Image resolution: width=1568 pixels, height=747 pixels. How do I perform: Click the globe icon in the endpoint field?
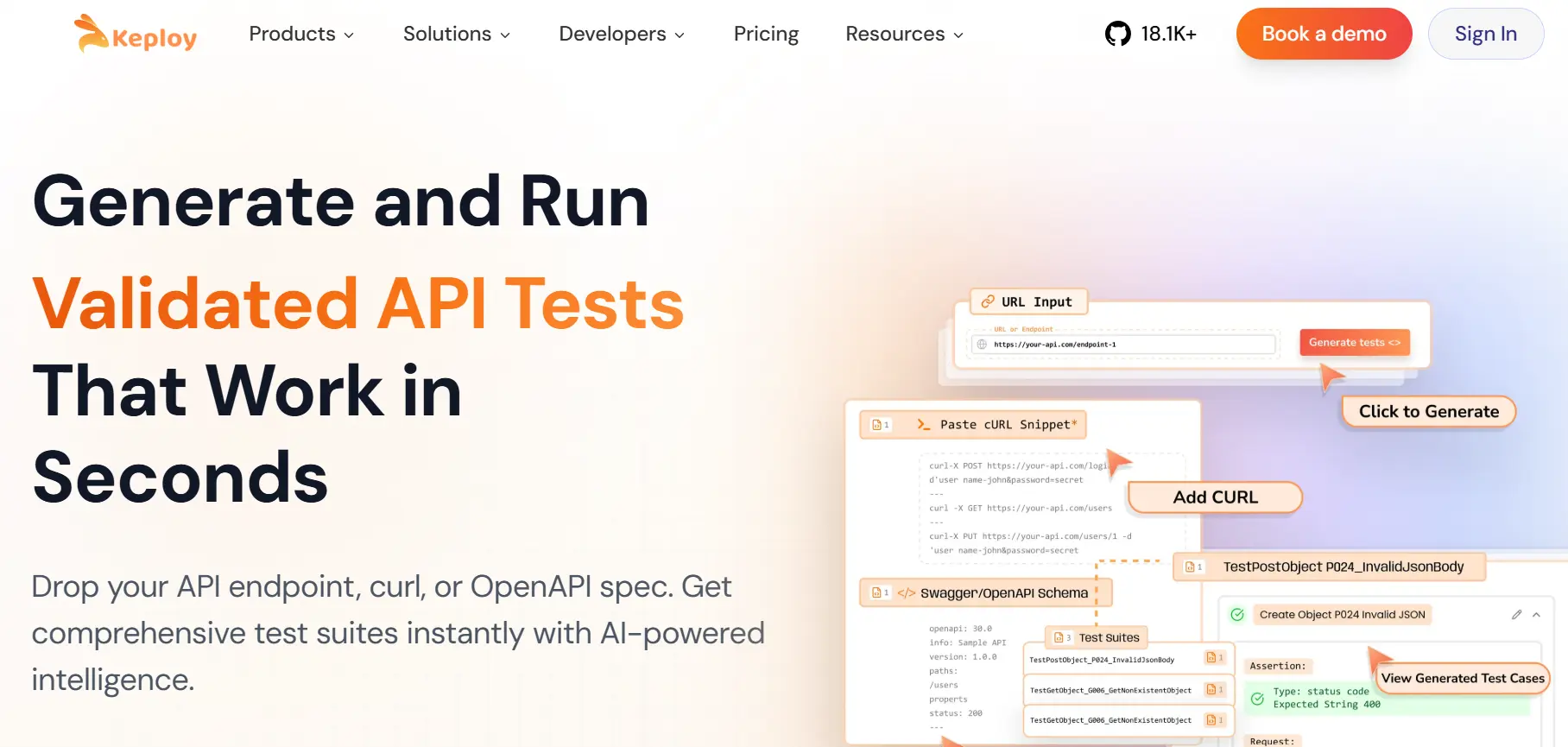pos(982,344)
